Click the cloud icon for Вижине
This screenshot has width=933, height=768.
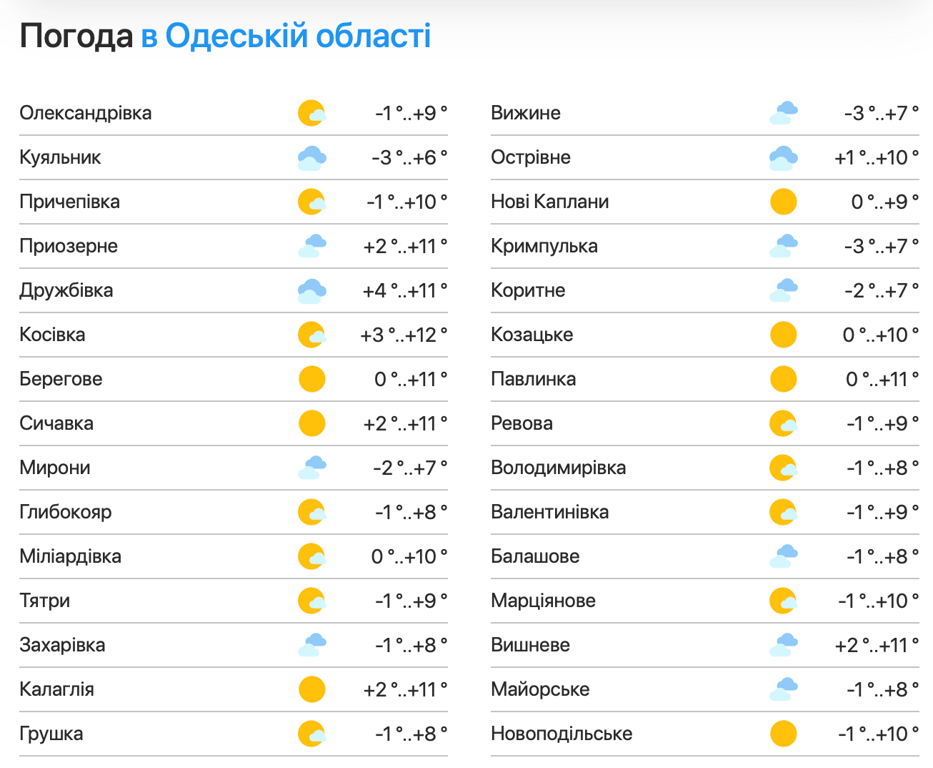[783, 113]
